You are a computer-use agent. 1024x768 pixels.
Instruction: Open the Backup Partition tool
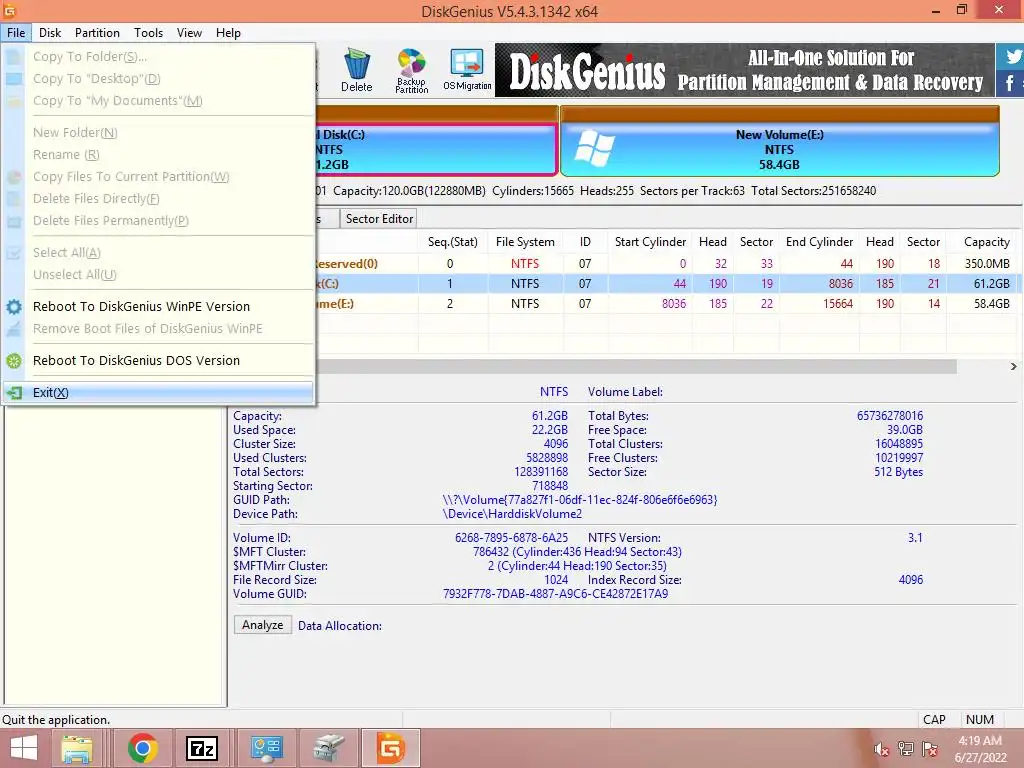pyautogui.click(x=411, y=71)
